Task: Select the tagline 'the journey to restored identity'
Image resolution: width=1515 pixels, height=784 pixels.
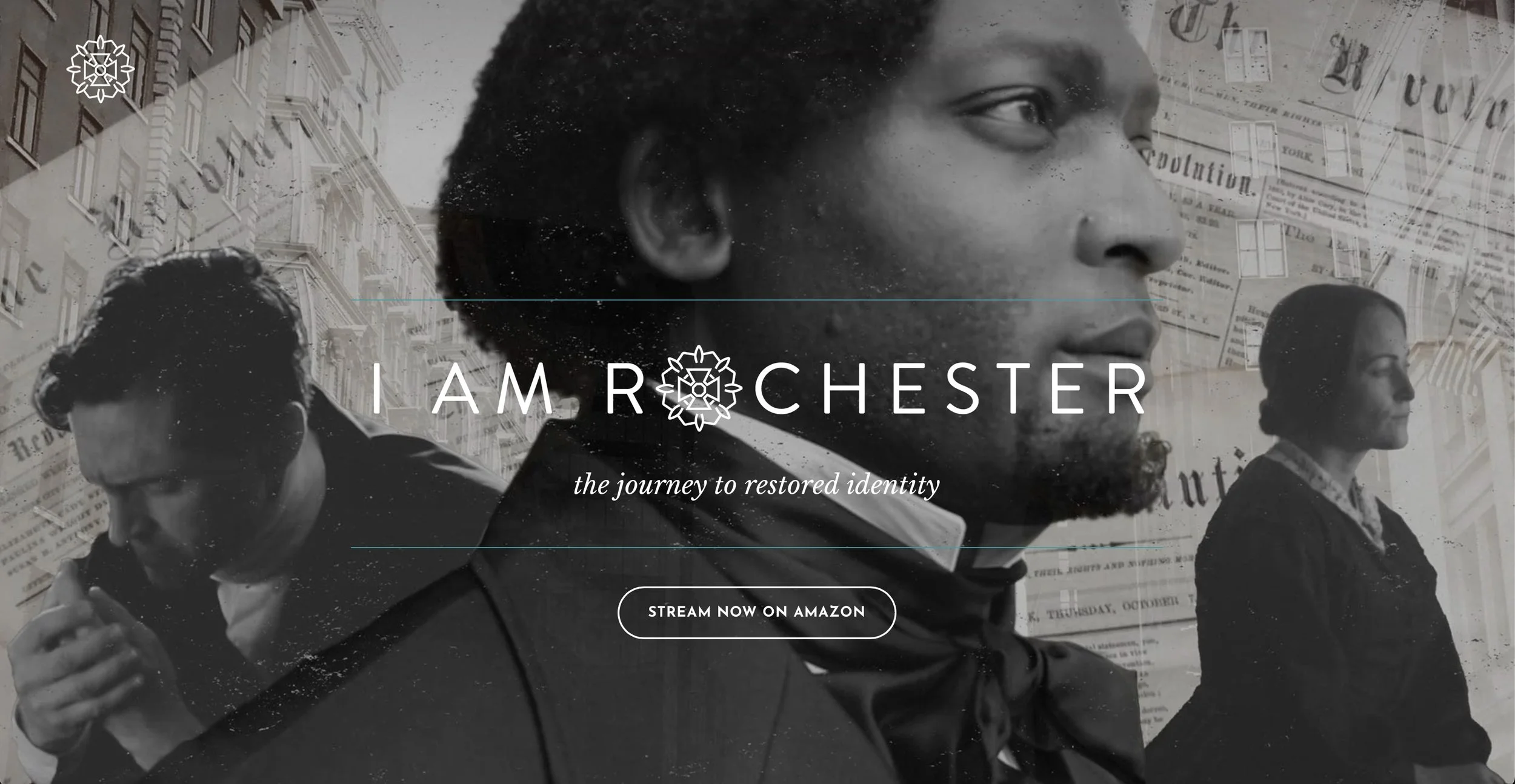Action: [757, 485]
